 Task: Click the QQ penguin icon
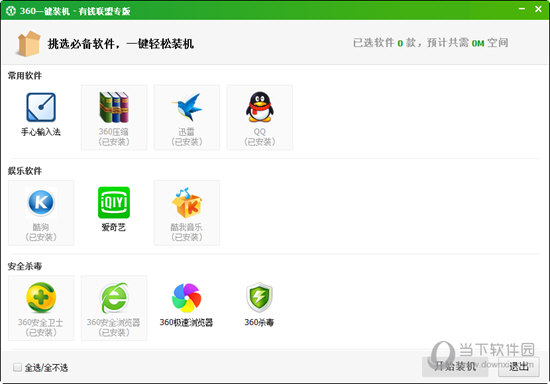click(x=260, y=107)
